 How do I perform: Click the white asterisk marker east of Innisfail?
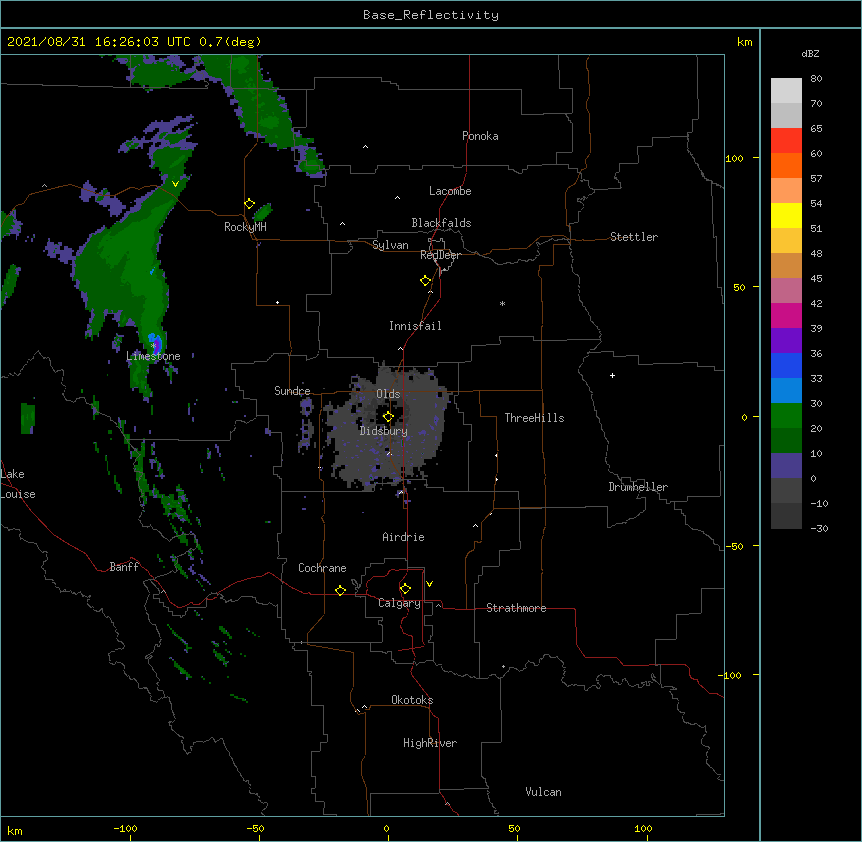click(502, 303)
